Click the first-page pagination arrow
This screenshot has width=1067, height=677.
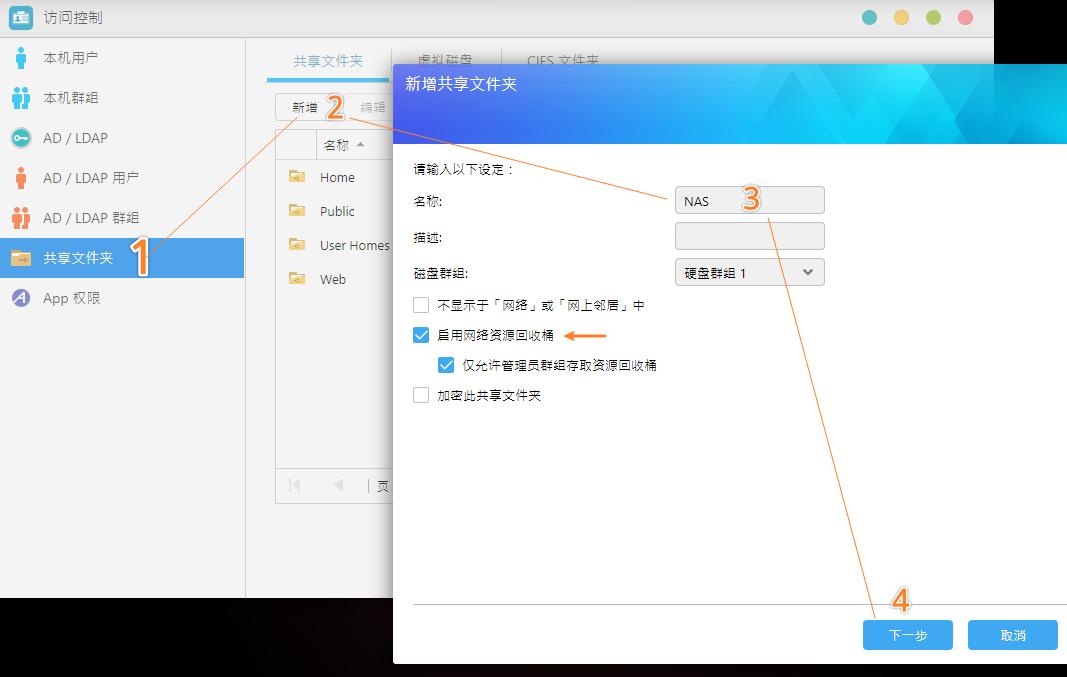[295, 485]
